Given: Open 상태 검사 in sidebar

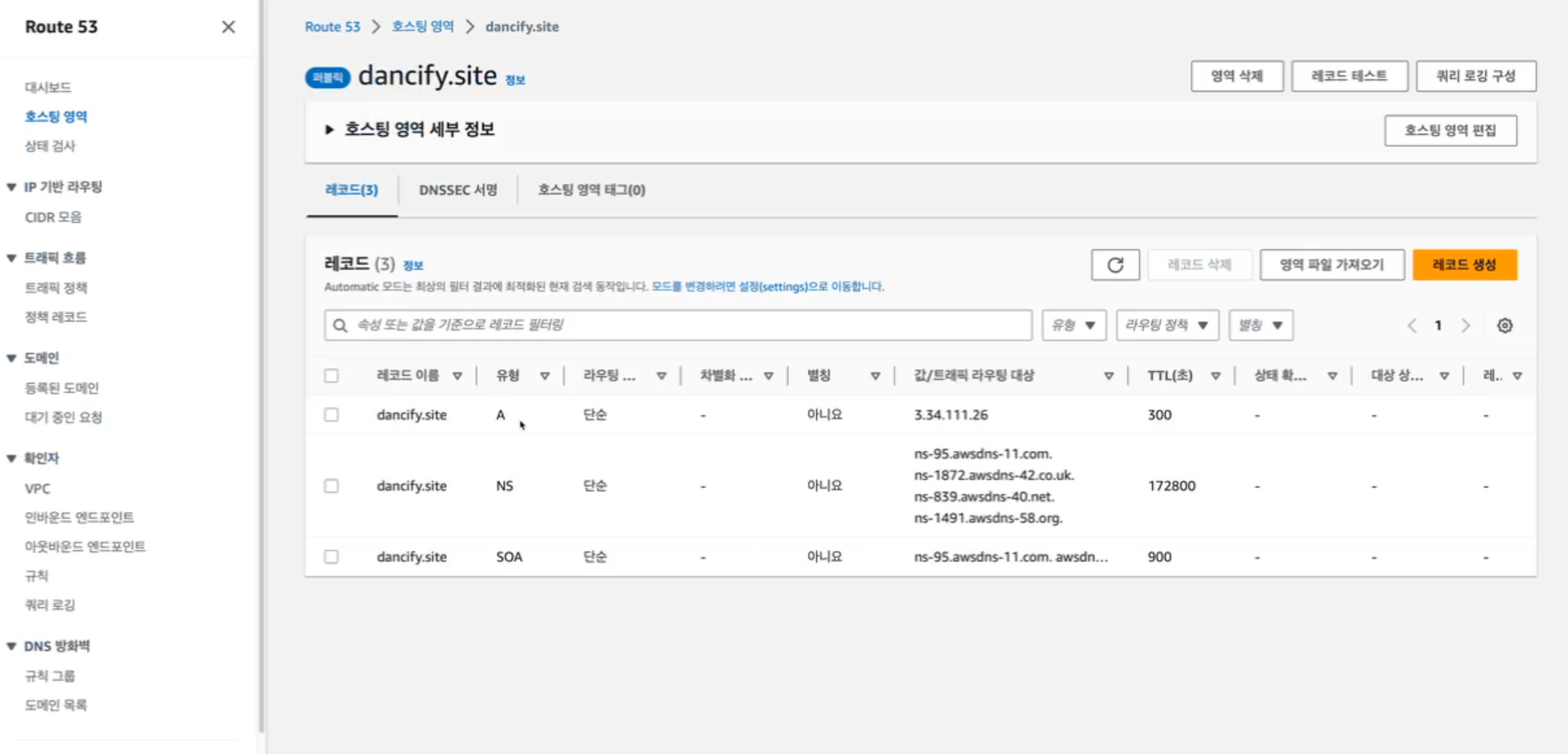Looking at the screenshot, I should coord(49,146).
